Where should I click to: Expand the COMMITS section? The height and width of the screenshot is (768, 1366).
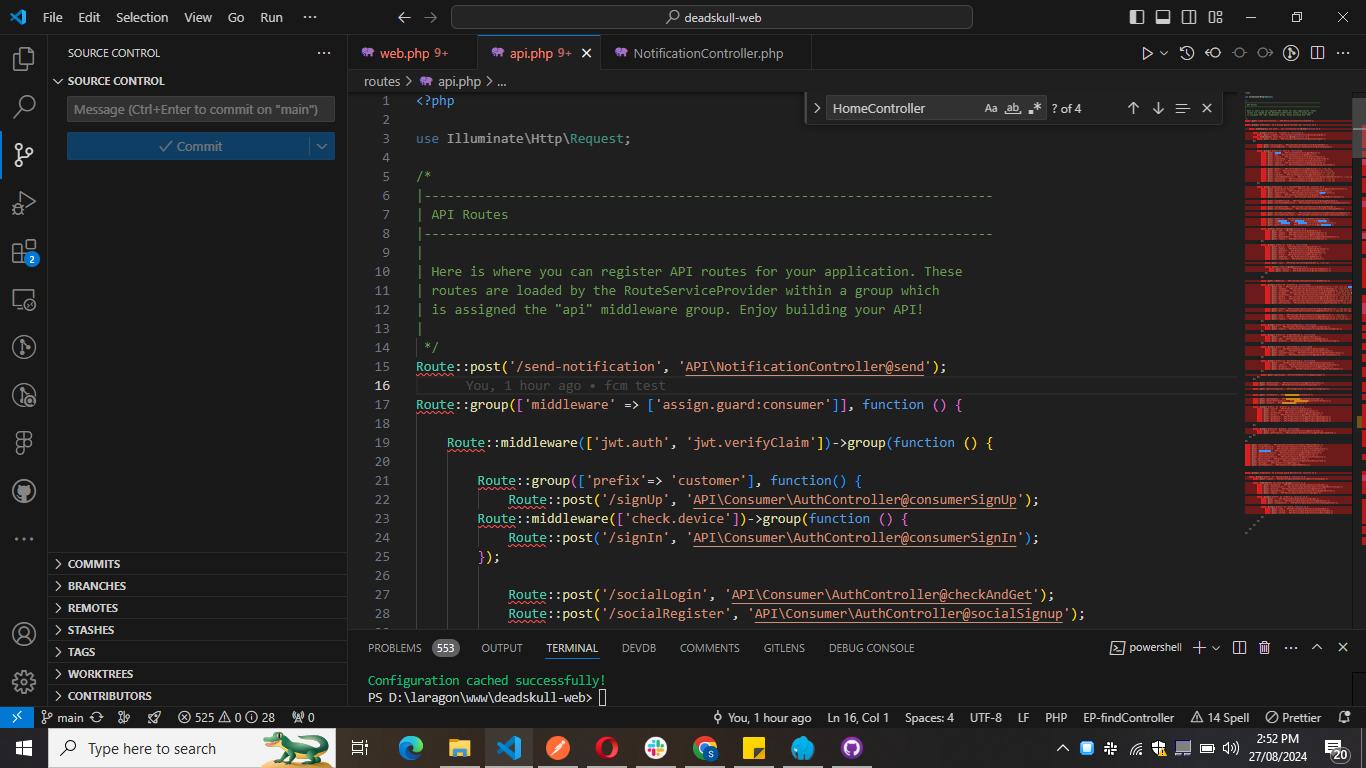coord(94,564)
